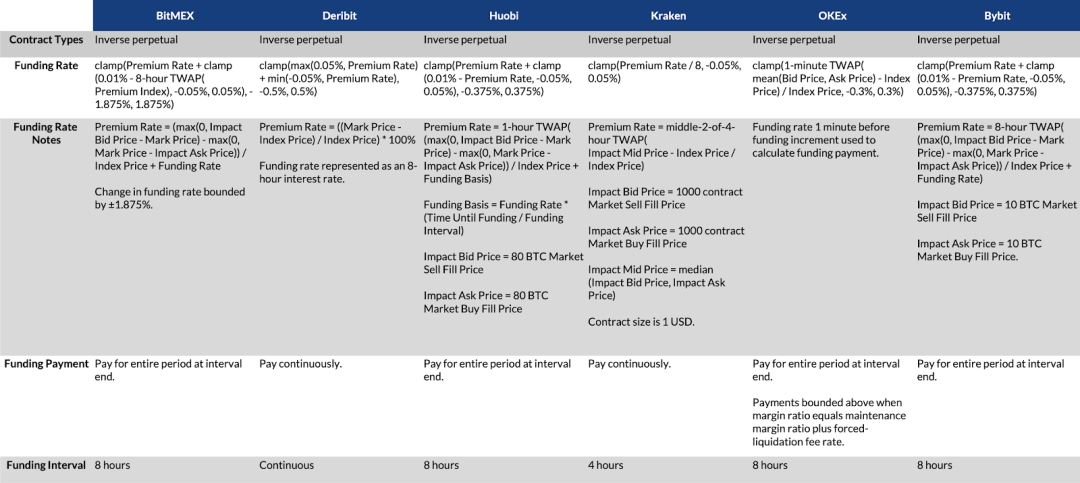This screenshot has width=1080, height=483.
Task: Click BitMEX's 8 hours funding interval cell
Action: pos(112,465)
